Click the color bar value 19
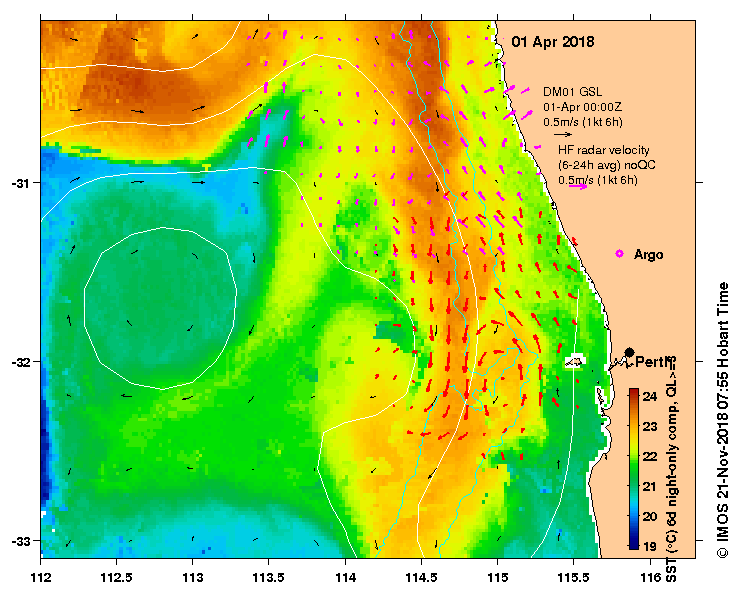The image size is (739, 592). 650,546
